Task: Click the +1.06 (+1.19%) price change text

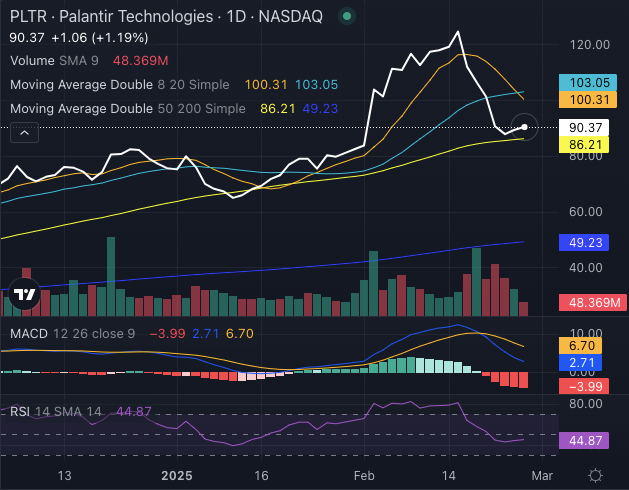Action: tap(100, 38)
